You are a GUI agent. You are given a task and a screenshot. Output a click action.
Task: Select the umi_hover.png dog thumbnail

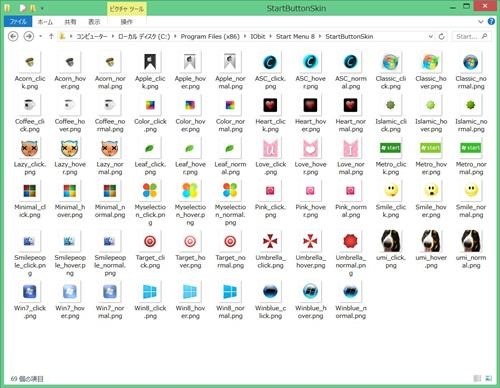click(431, 241)
